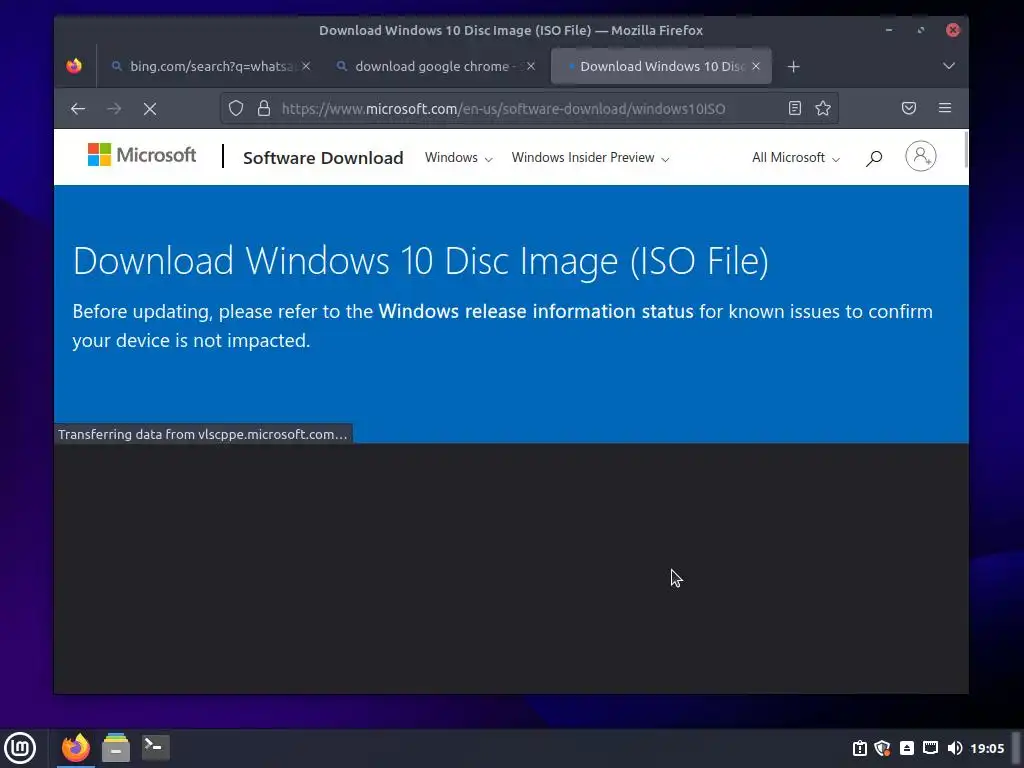
Task: Click the padlock site security icon
Action: click(x=264, y=108)
